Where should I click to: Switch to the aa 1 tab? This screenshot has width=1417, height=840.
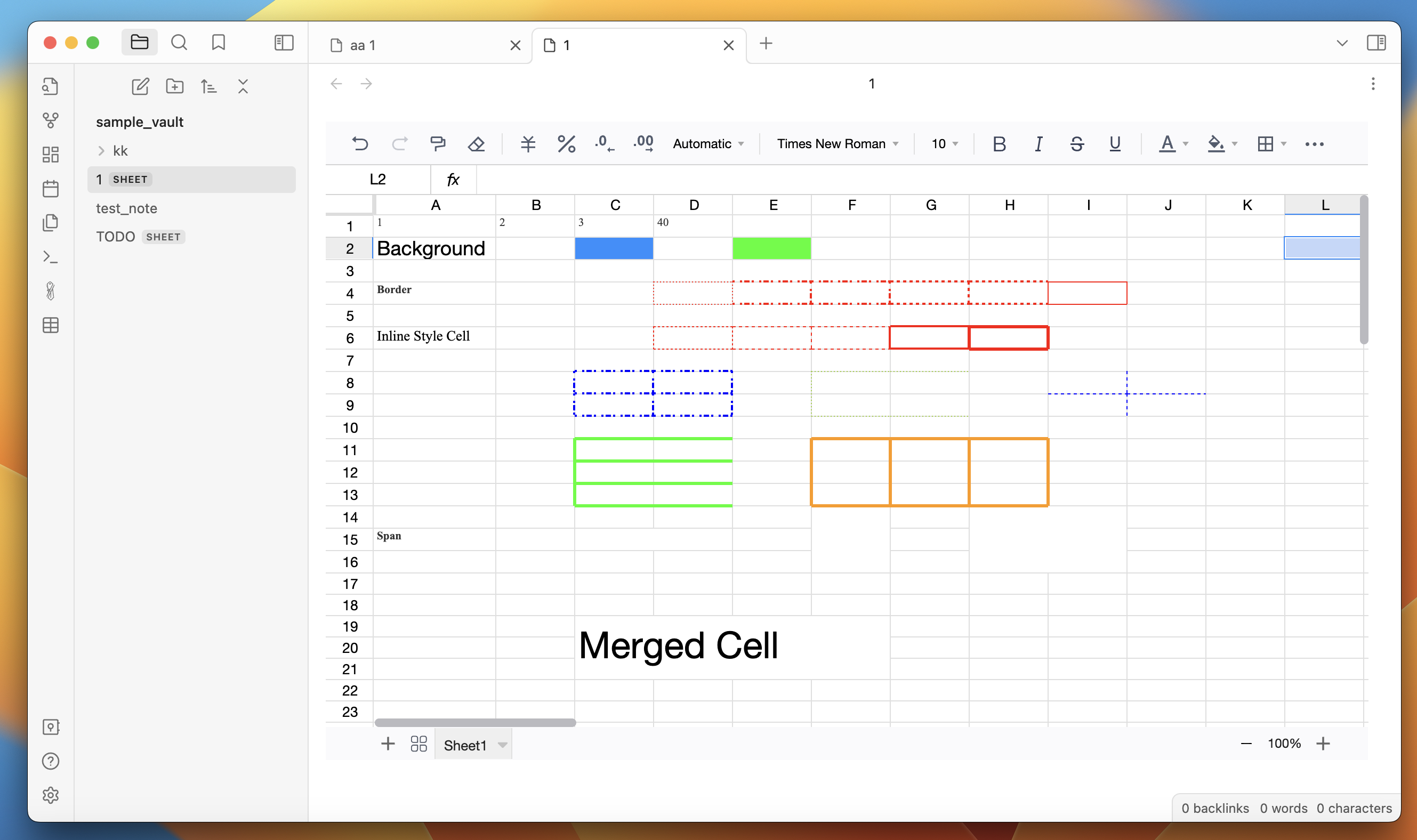(419, 44)
